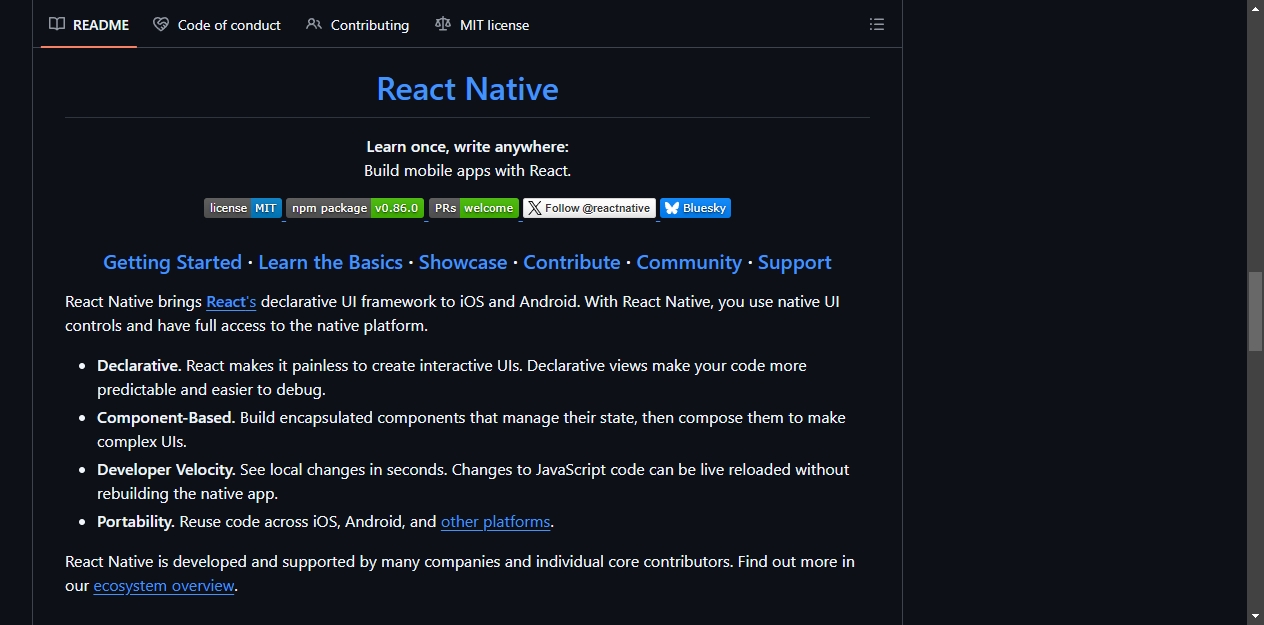Open the Support link
1264x625 pixels.
point(795,262)
